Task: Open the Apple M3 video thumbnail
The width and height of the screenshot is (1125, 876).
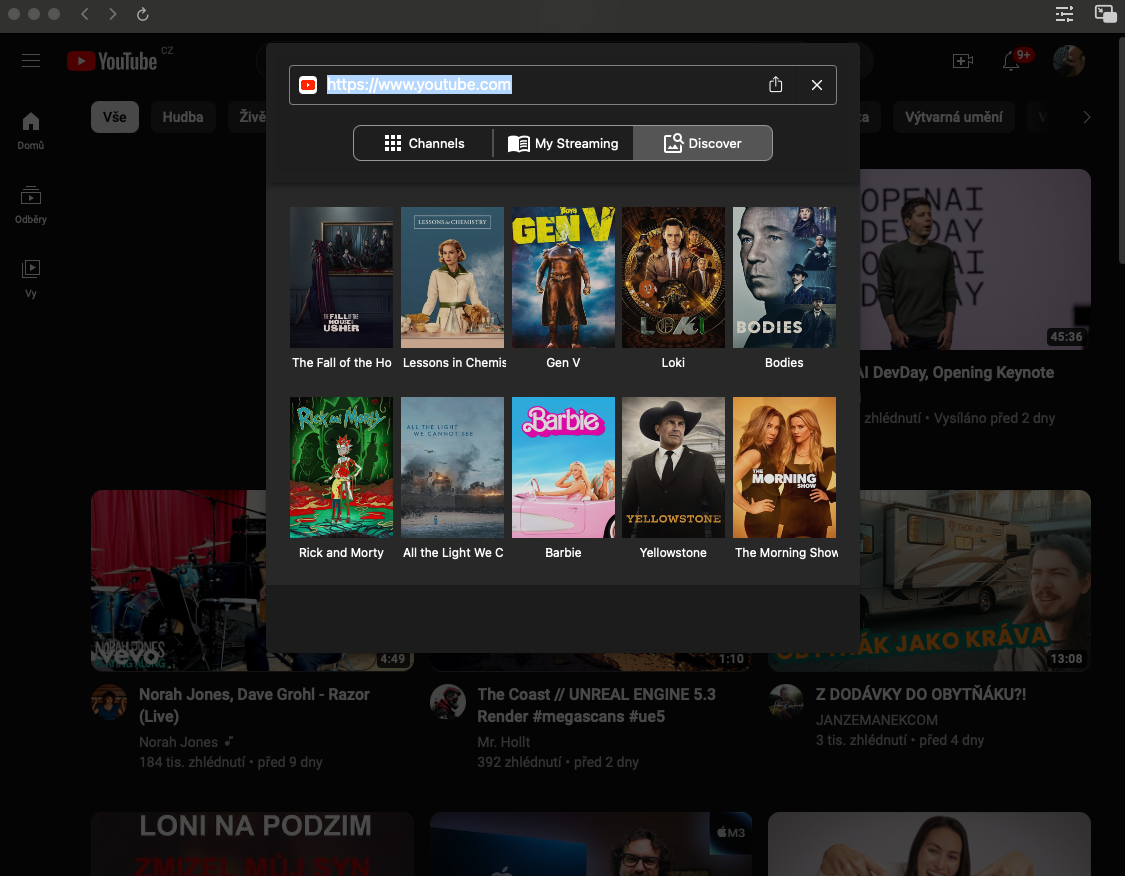Action: [x=590, y=844]
